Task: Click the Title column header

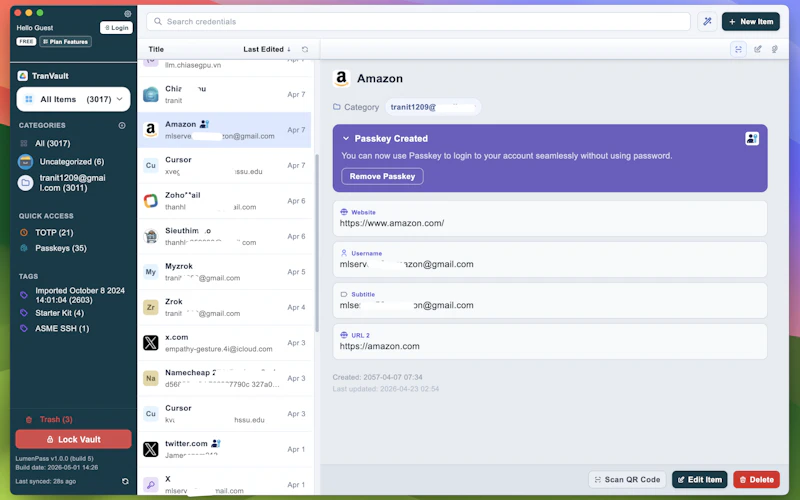Action: click(x=156, y=49)
